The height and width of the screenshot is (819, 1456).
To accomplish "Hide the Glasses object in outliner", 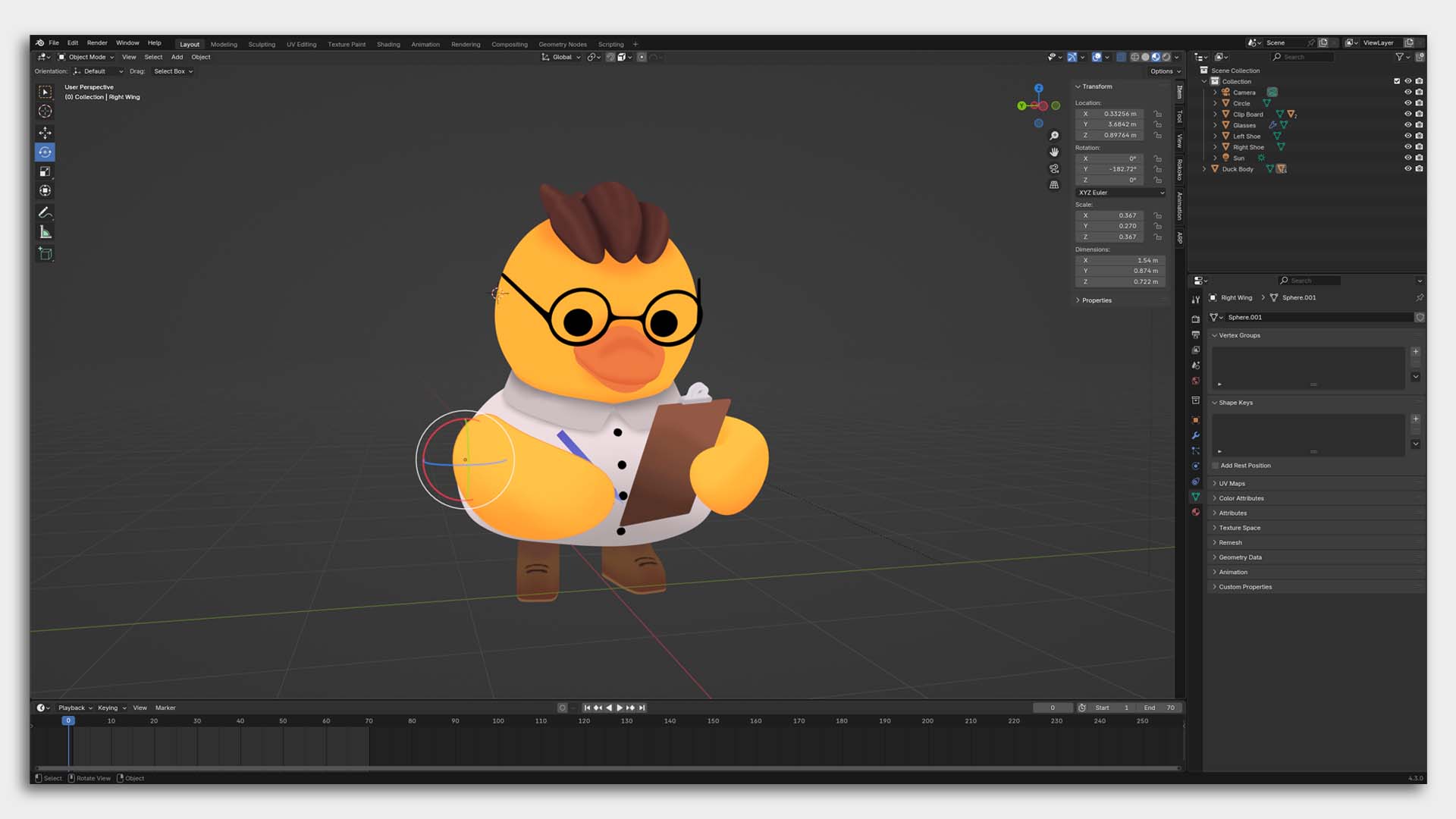I will 1407,125.
